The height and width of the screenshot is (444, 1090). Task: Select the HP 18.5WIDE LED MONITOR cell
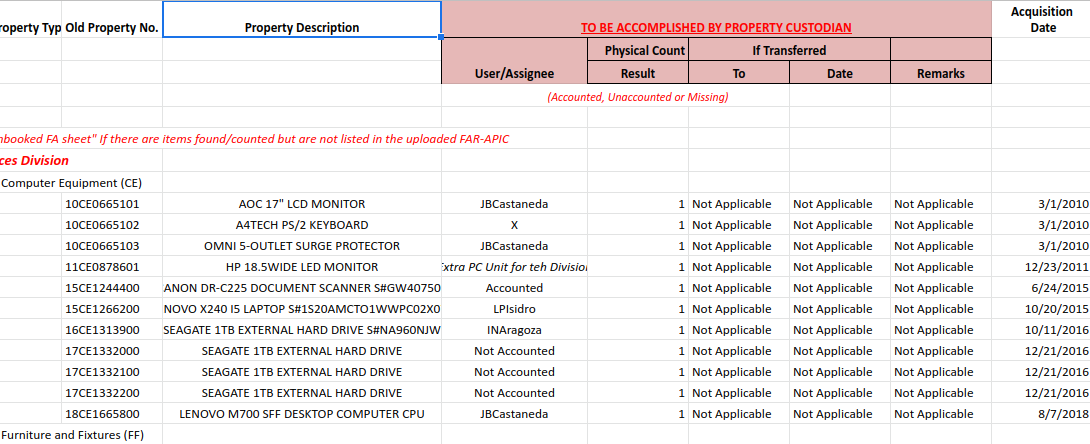302,267
